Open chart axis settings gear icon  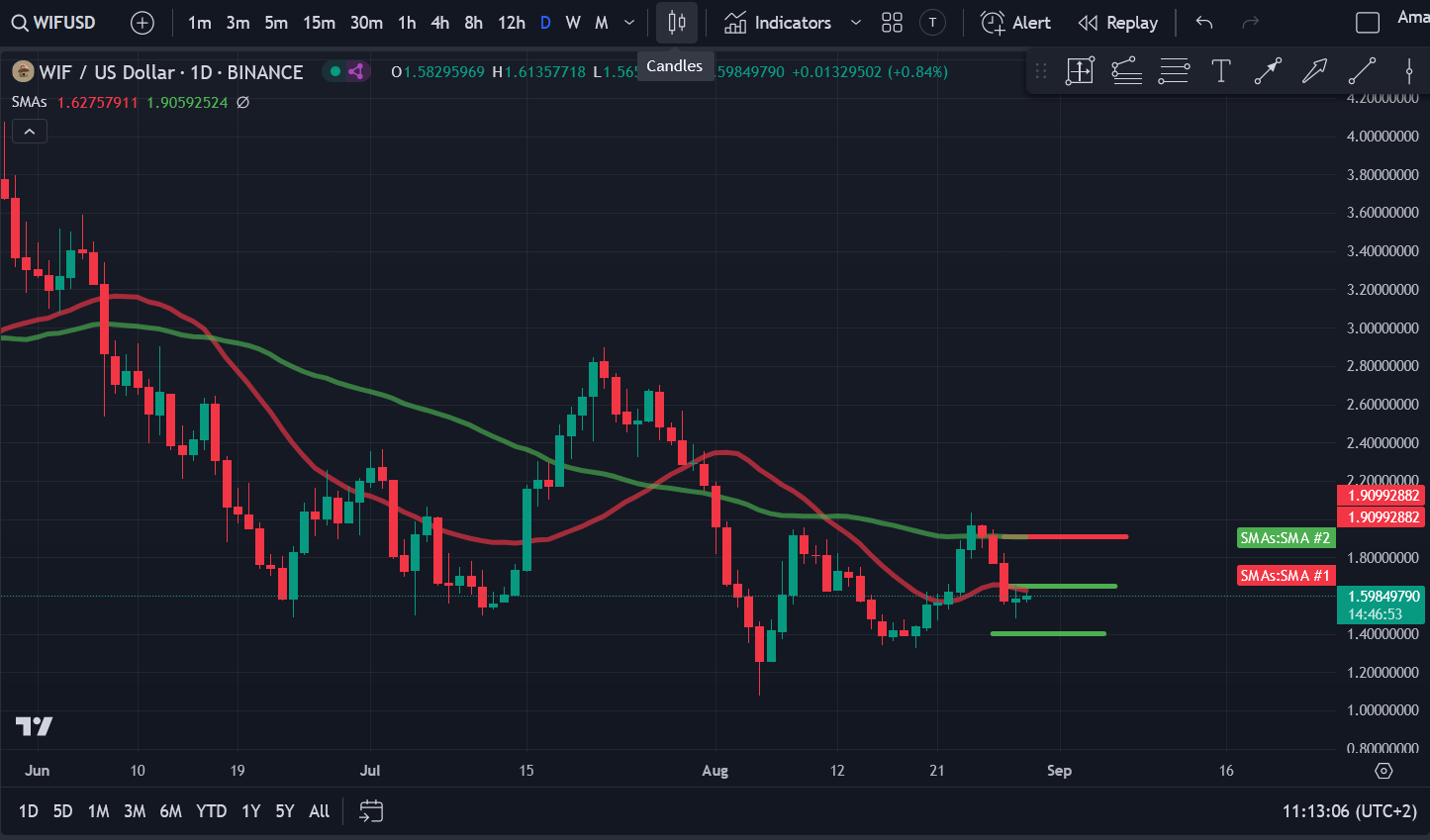click(1384, 771)
